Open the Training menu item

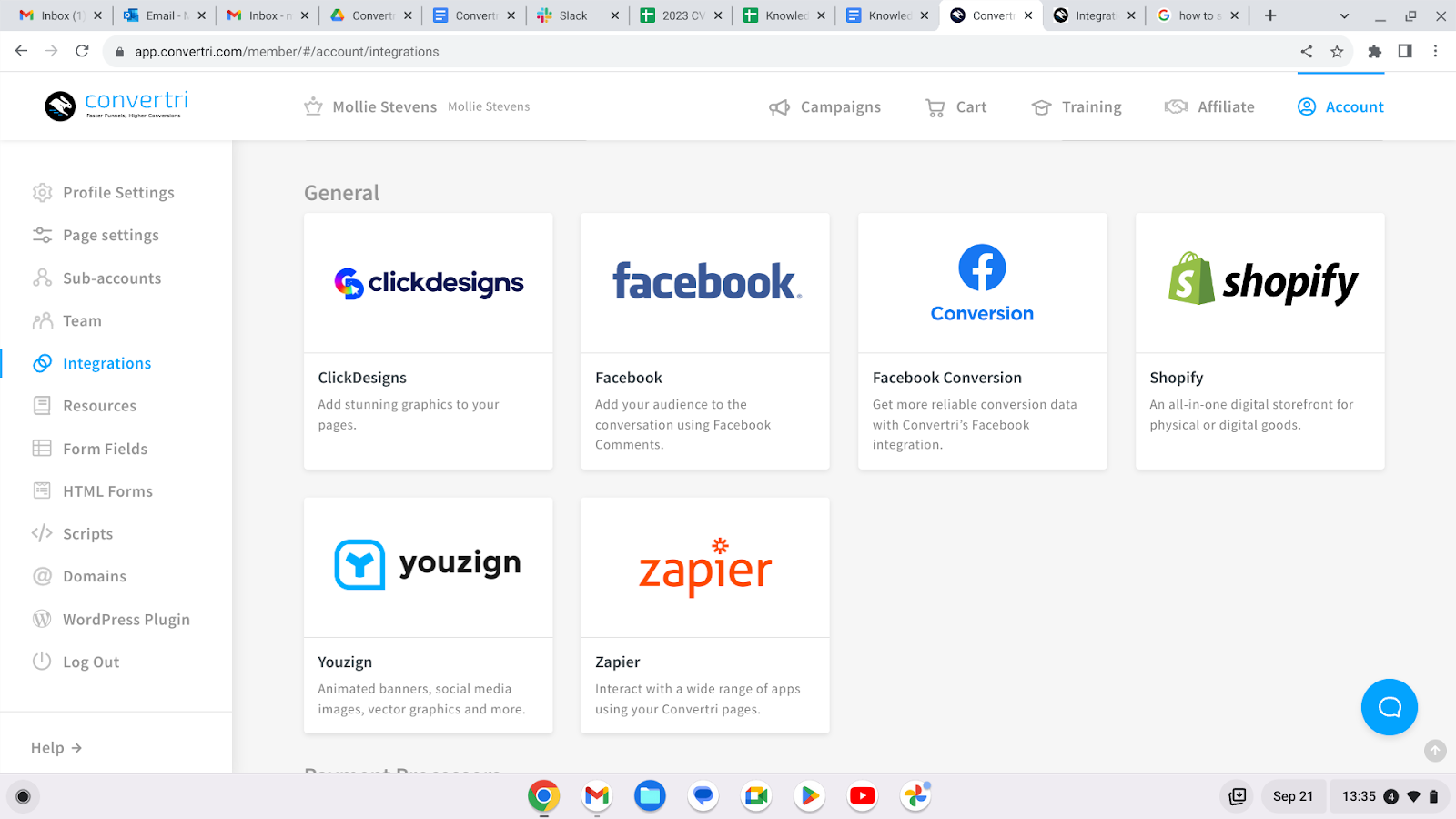click(1077, 107)
